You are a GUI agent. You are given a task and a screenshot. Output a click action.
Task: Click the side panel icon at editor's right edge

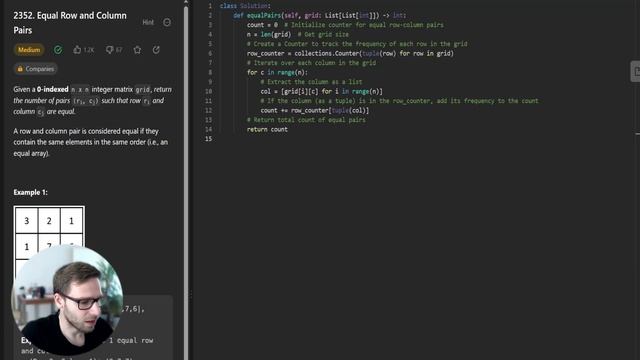635,71
